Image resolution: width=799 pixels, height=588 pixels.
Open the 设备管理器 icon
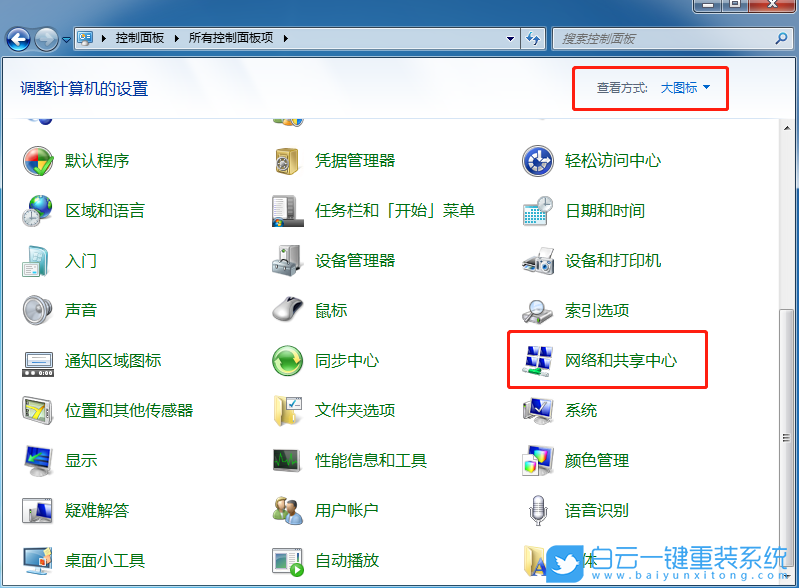287,260
